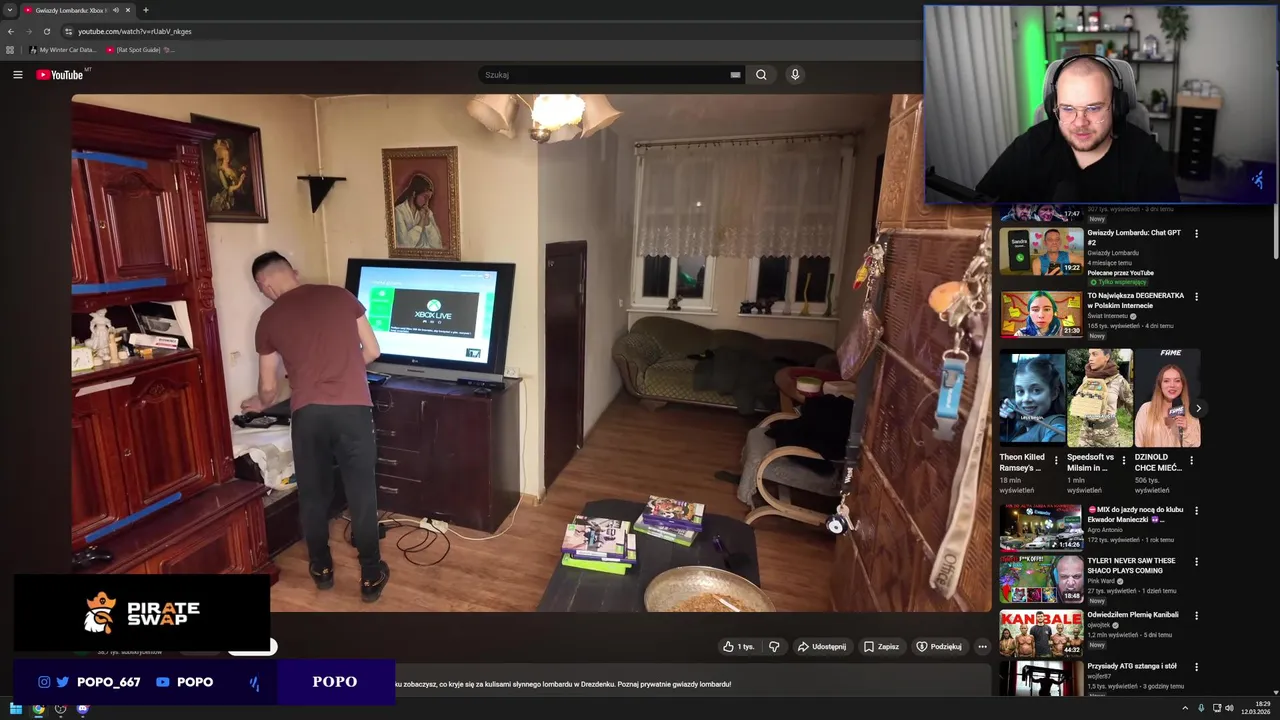1280x720 pixels.
Task: Open a new browser tab with plus
Action: click(x=146, y=10)
